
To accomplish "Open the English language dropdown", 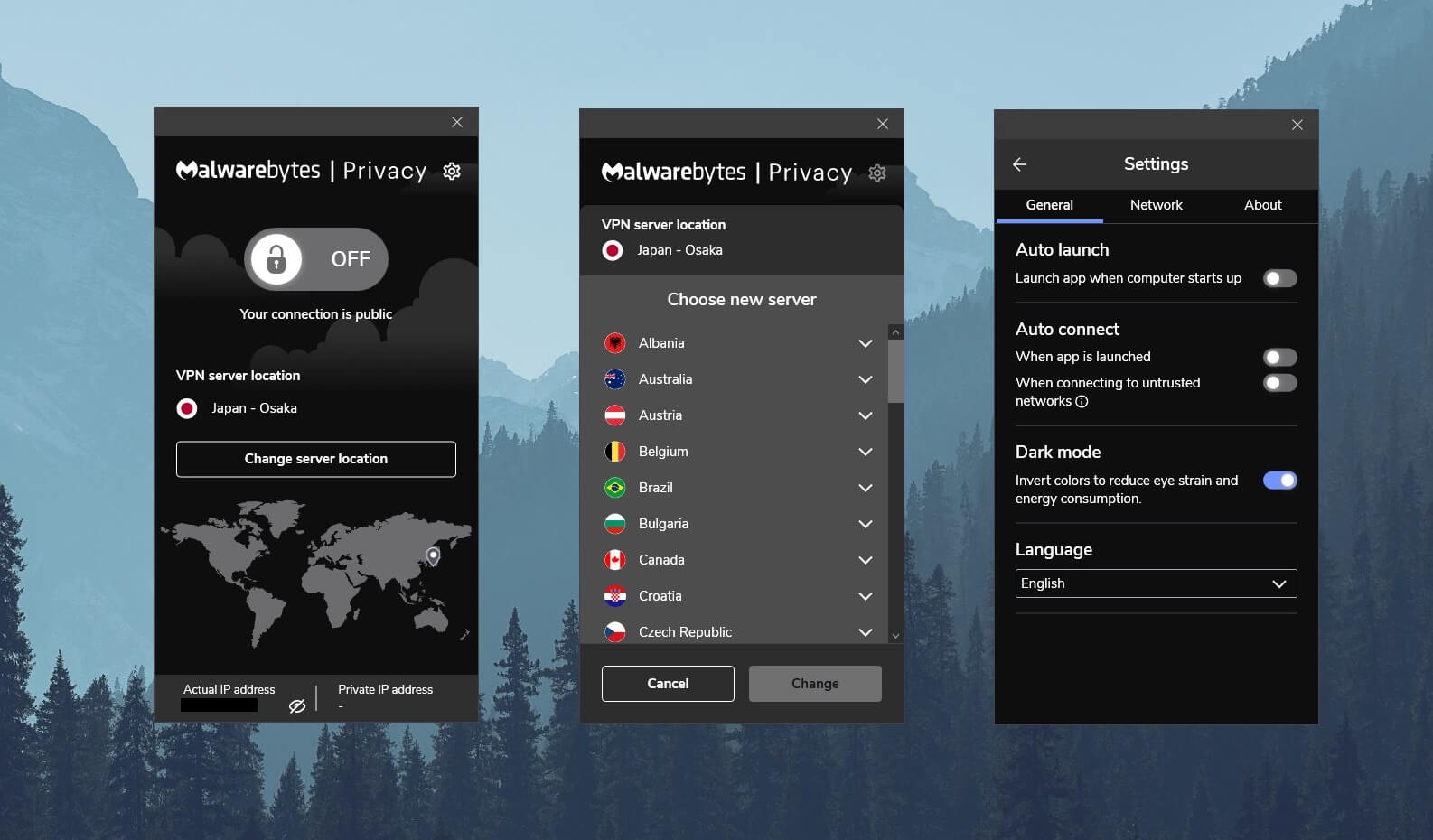I will [1156, 583].
